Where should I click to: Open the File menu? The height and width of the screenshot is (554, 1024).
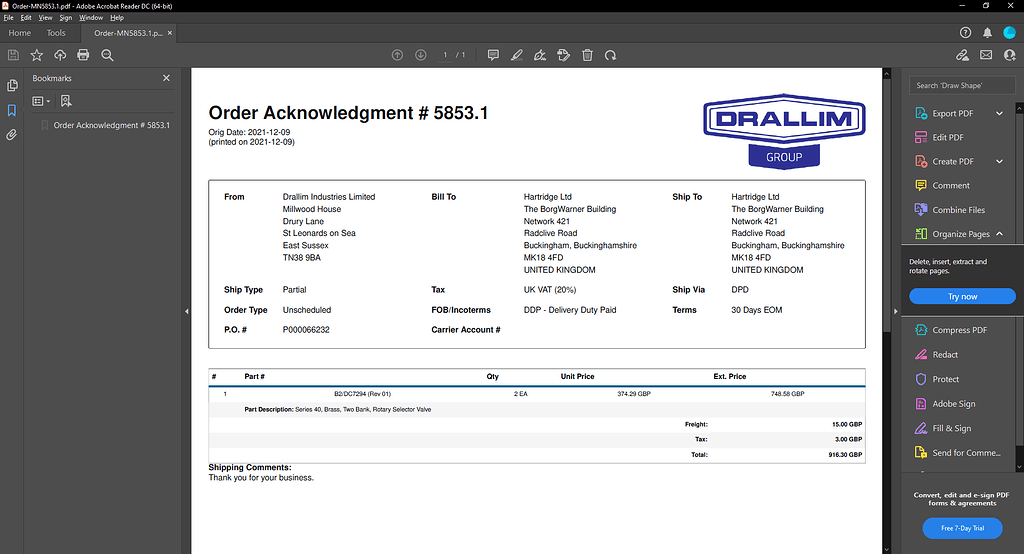coord(8,18)
